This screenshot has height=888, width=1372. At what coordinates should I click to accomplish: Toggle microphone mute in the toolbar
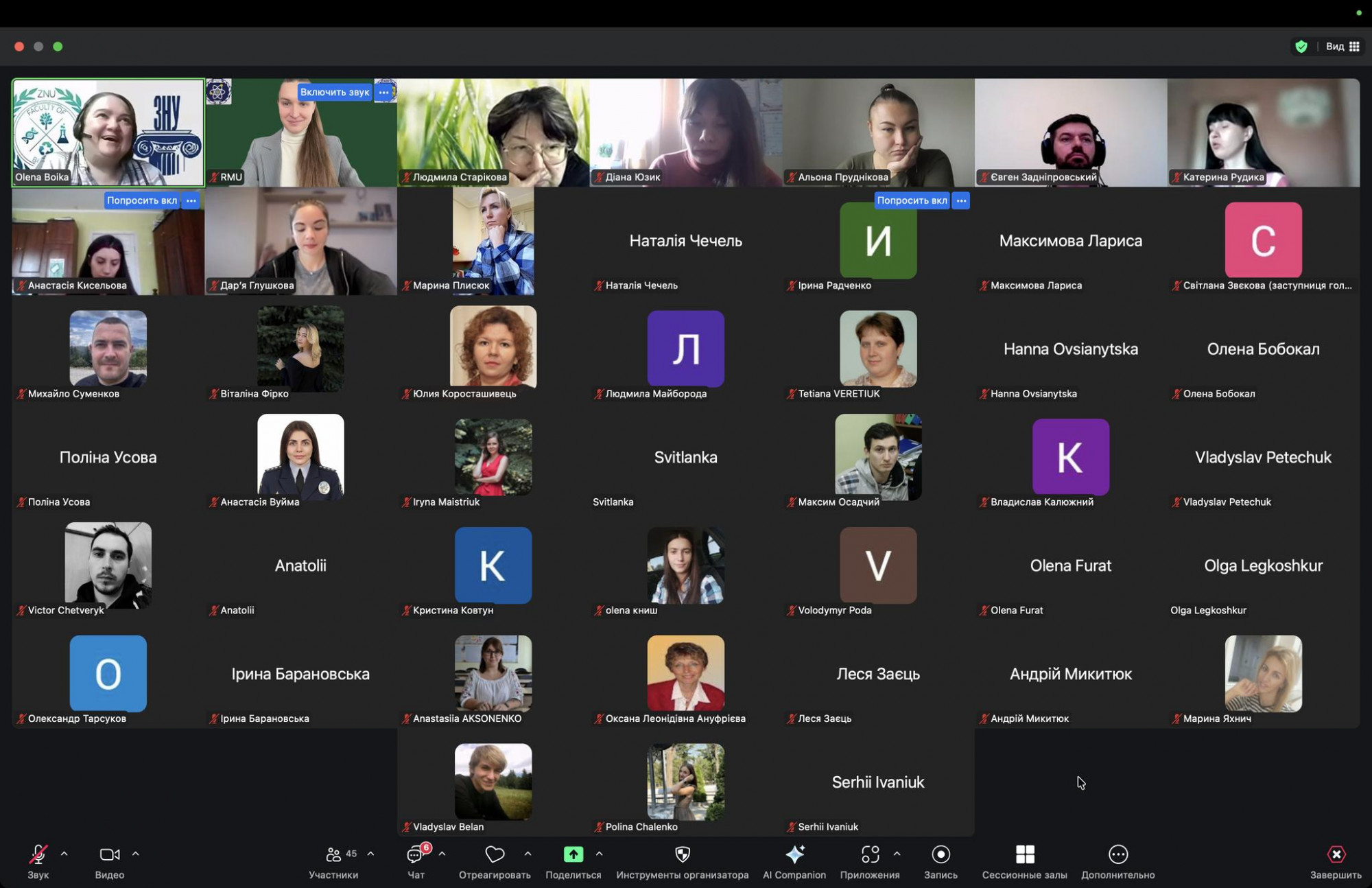coord(38,854)
